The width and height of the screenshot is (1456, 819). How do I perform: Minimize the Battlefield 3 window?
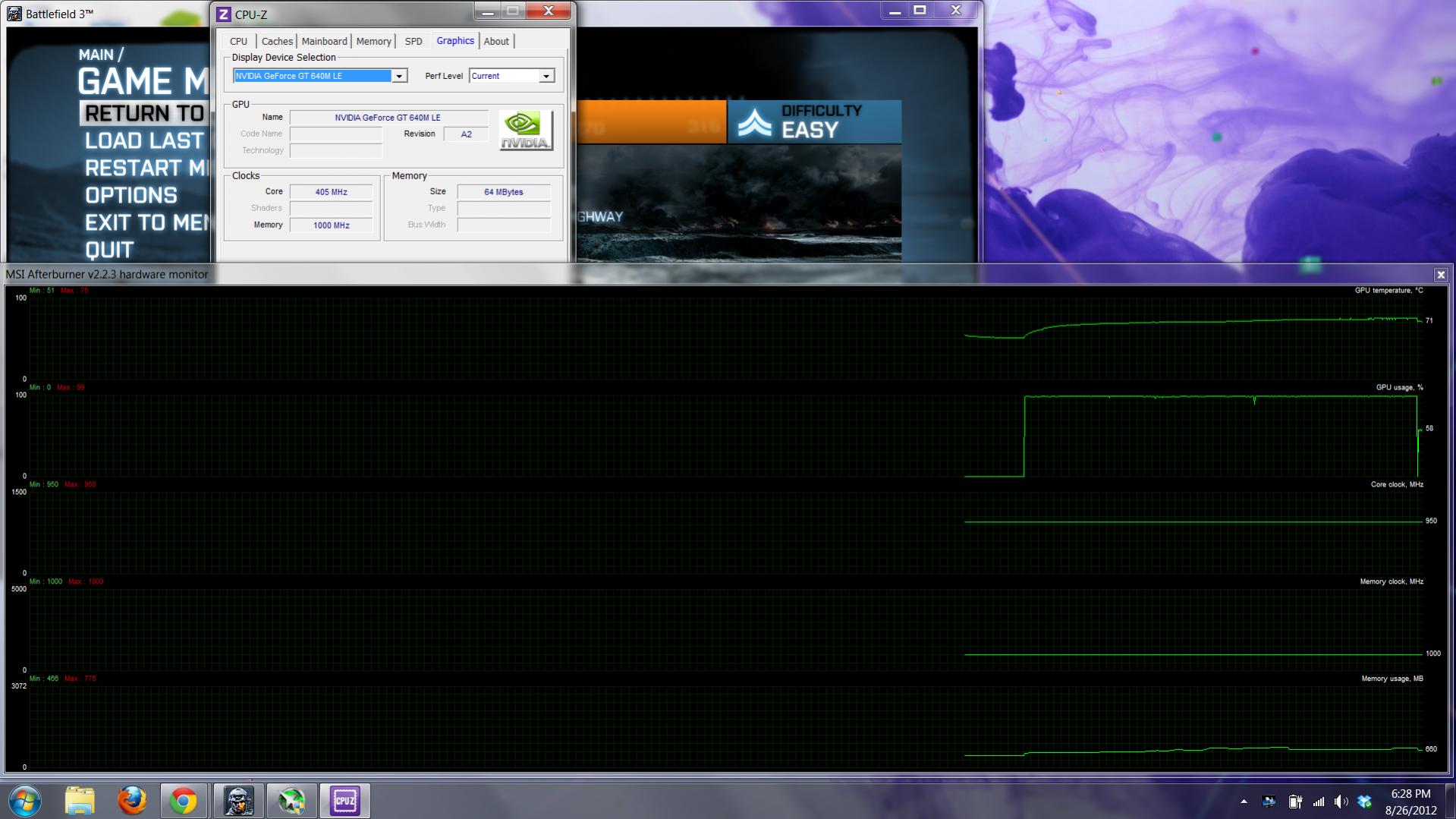tap(895, 11)
